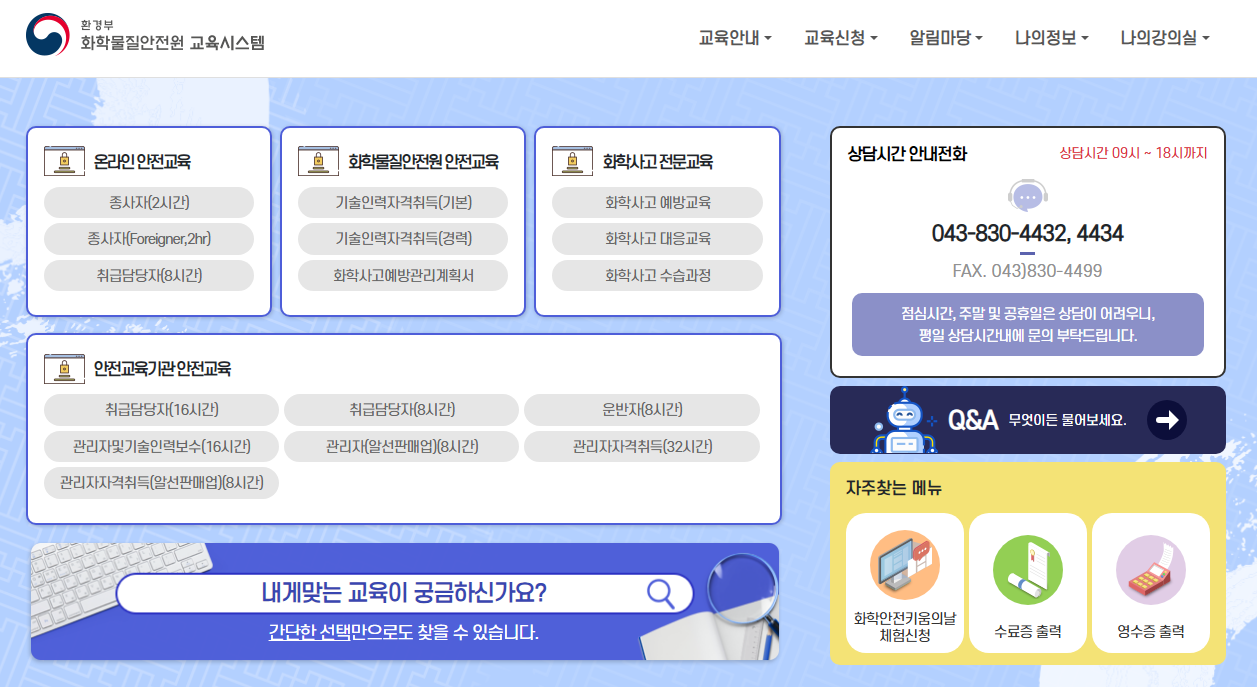Click the 온라인 안전교육 heading

point(142,161)
